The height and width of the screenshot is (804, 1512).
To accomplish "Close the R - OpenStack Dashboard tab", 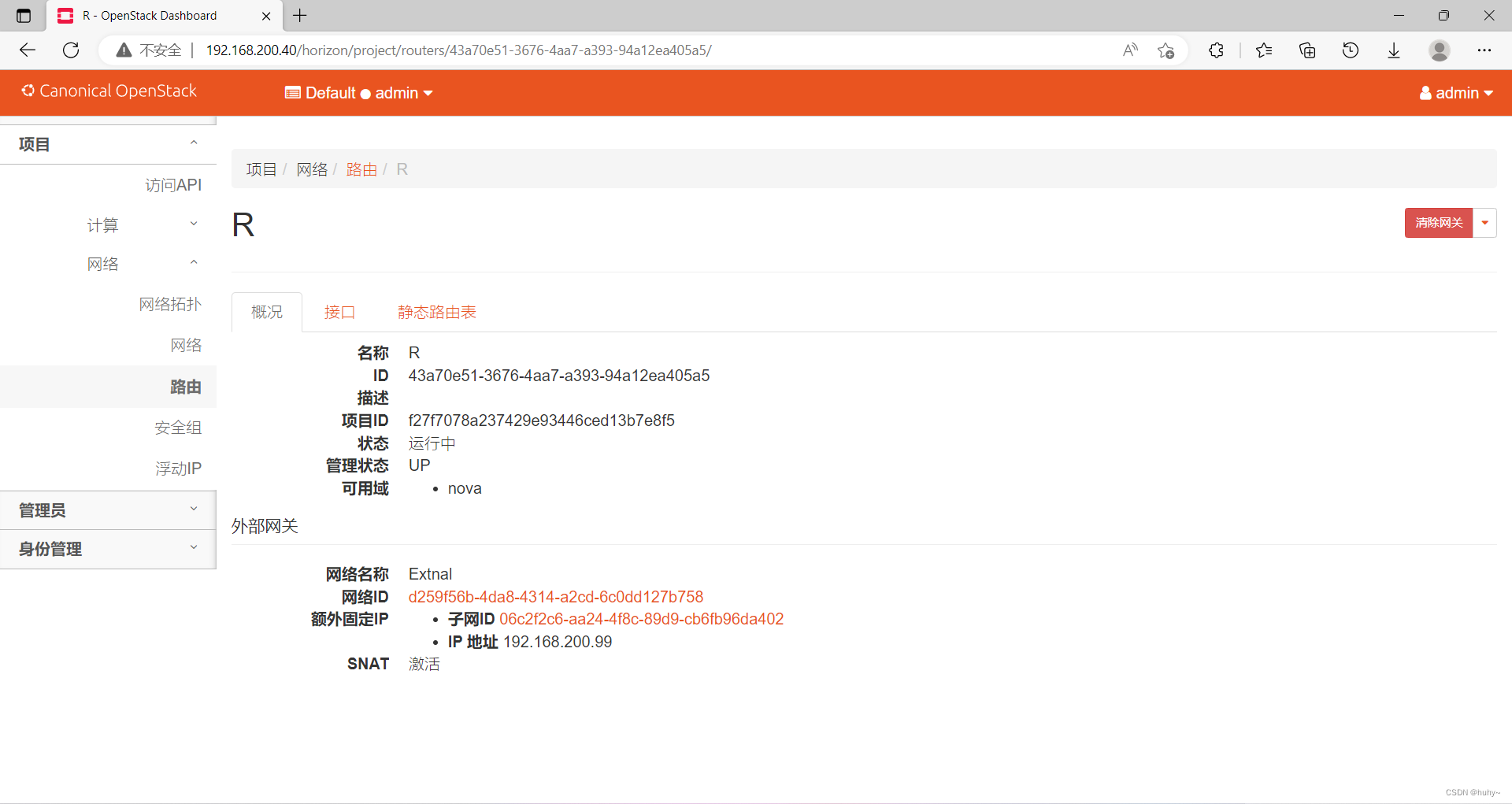I will (266, 16).
